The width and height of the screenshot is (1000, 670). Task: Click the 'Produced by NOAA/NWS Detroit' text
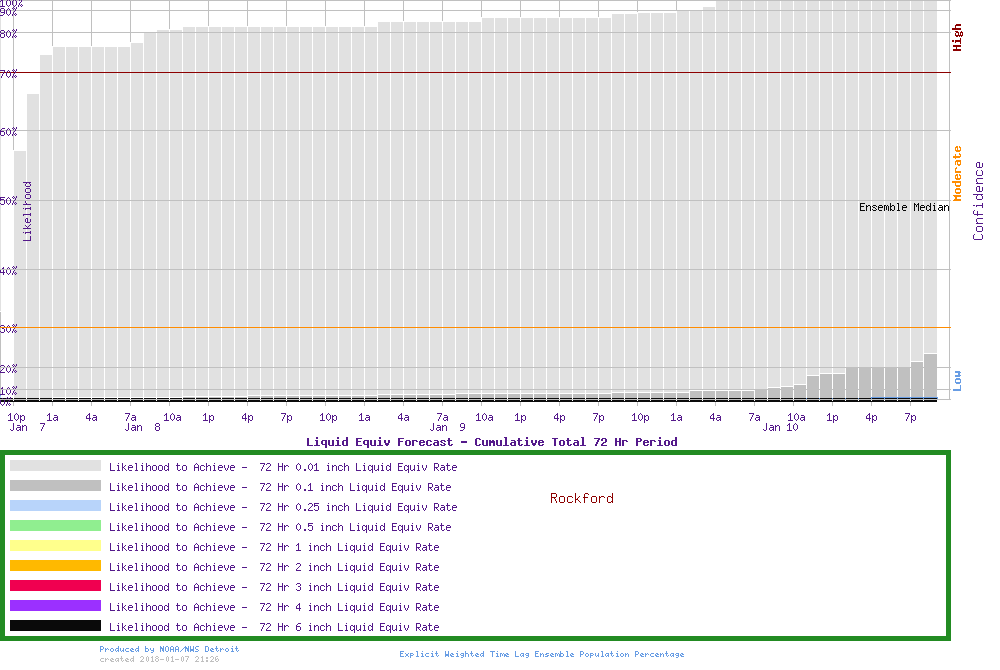pos(169,649)
